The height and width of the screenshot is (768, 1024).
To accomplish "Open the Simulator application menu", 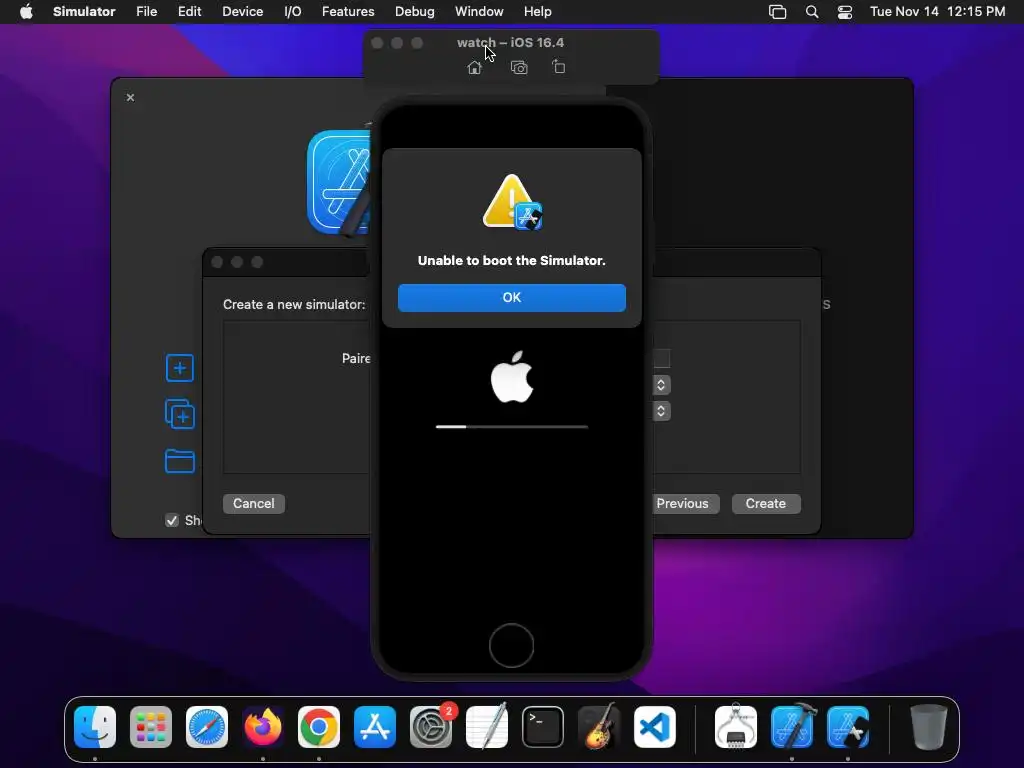I will pyautogui.click(x=84, y=12).
